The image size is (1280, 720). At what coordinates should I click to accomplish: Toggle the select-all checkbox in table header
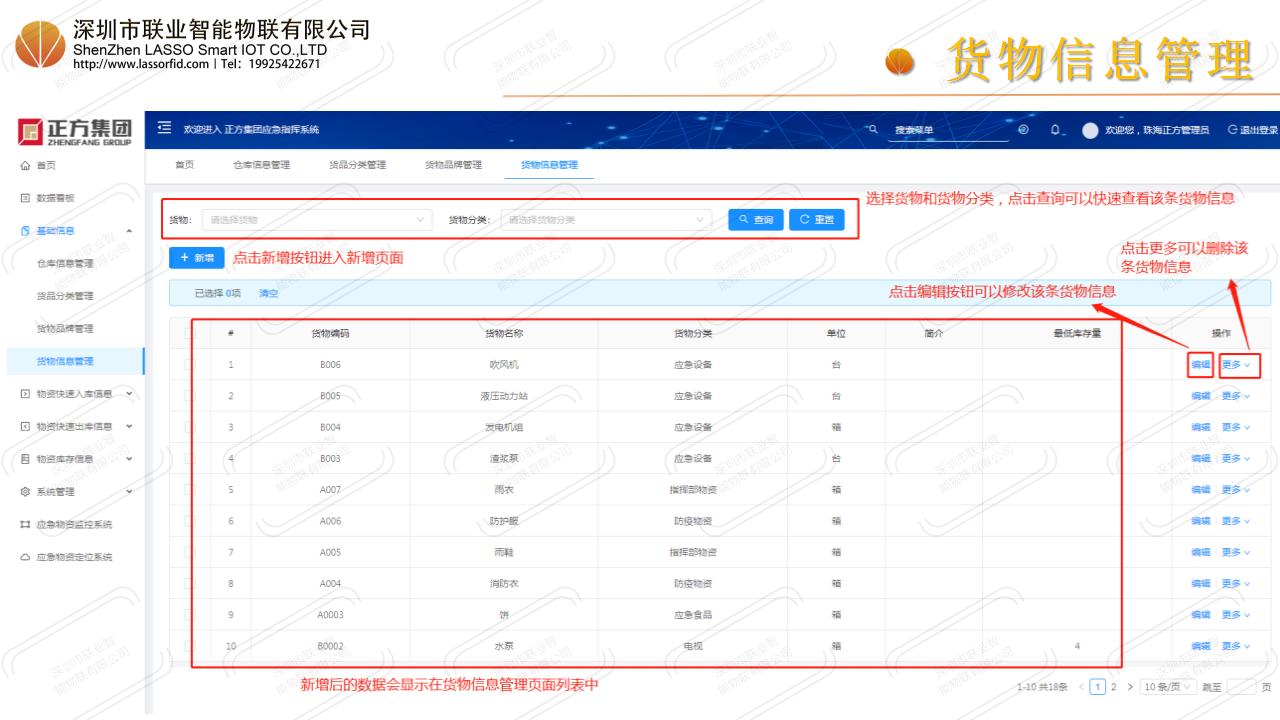coord(190,334)
